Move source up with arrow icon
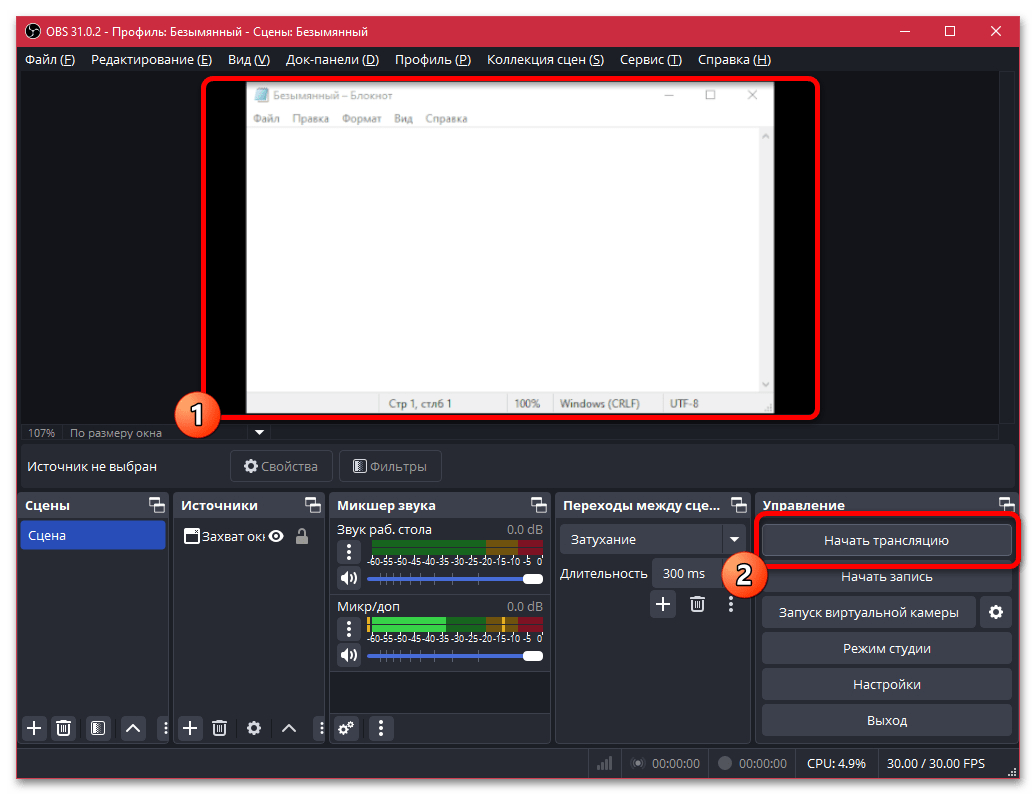This screenshot has width=1036, height=795. [x=289, y=728]
